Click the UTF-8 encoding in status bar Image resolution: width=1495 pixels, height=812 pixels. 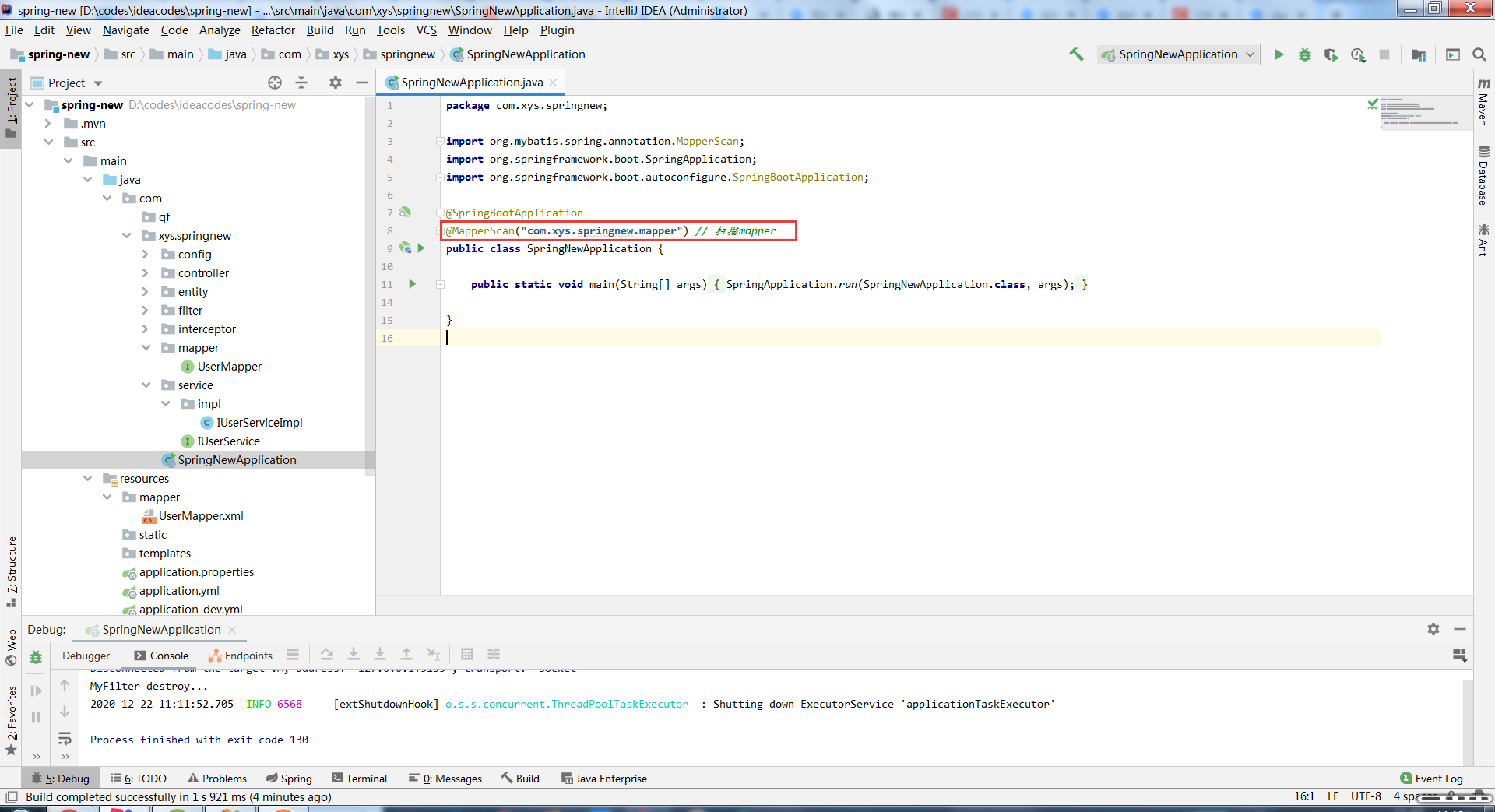pyautogui.click(x=1366, y=796)
